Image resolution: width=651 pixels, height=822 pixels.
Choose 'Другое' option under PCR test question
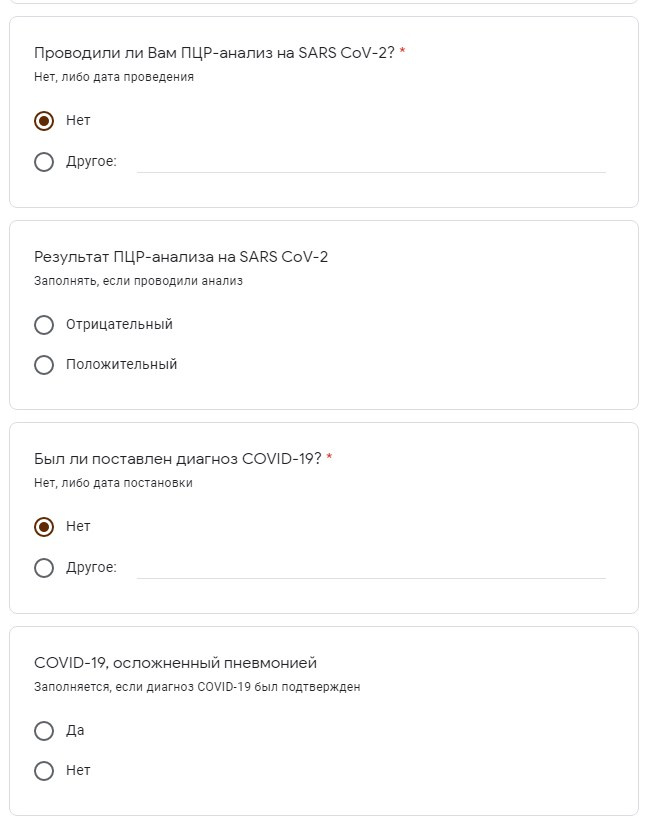44,161
